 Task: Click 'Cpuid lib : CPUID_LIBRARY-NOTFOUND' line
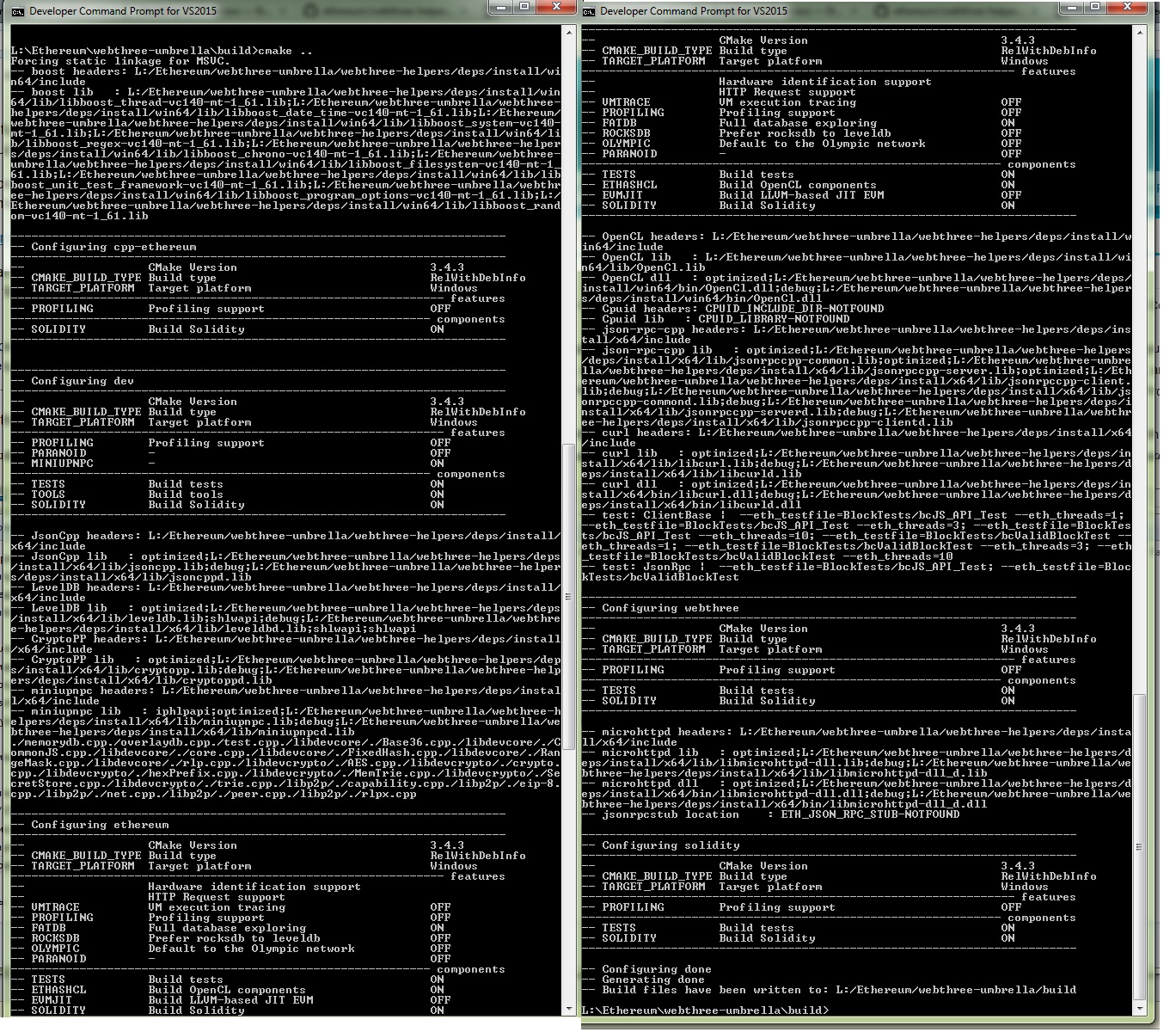click(716, 319)
